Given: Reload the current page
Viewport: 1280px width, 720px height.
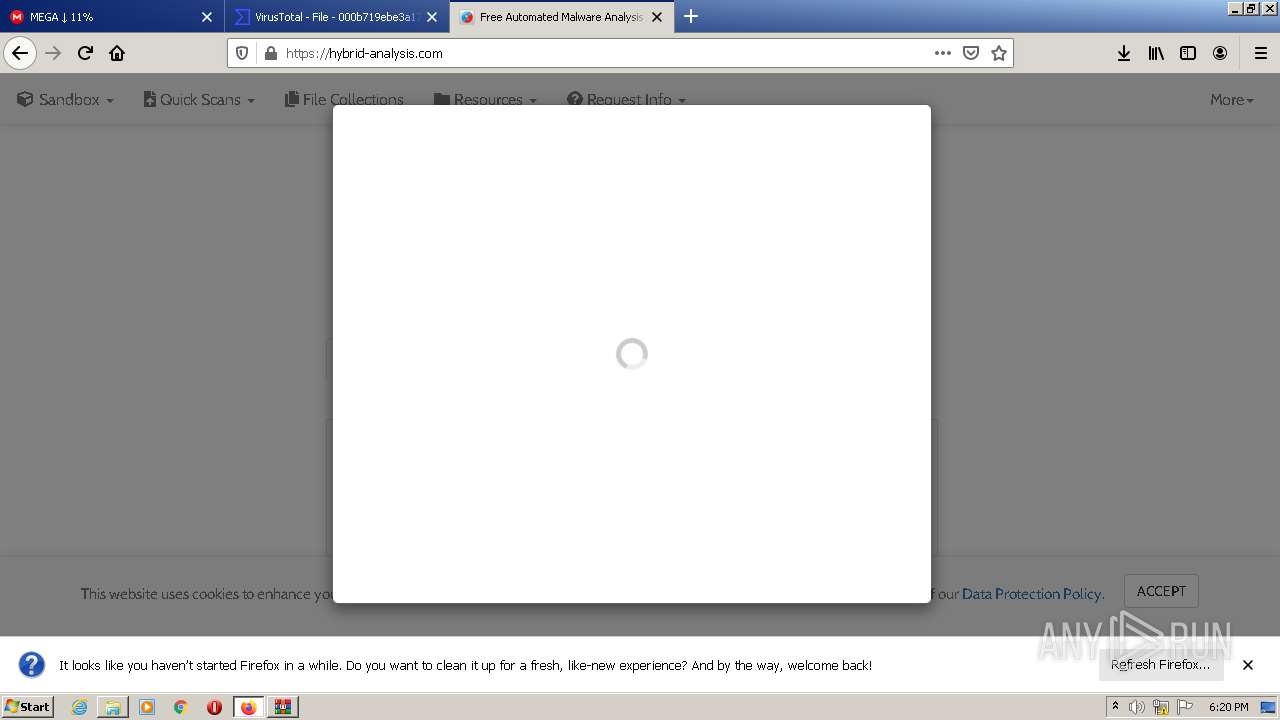Looking at the screenshot, I should click(x=86, y=53).
